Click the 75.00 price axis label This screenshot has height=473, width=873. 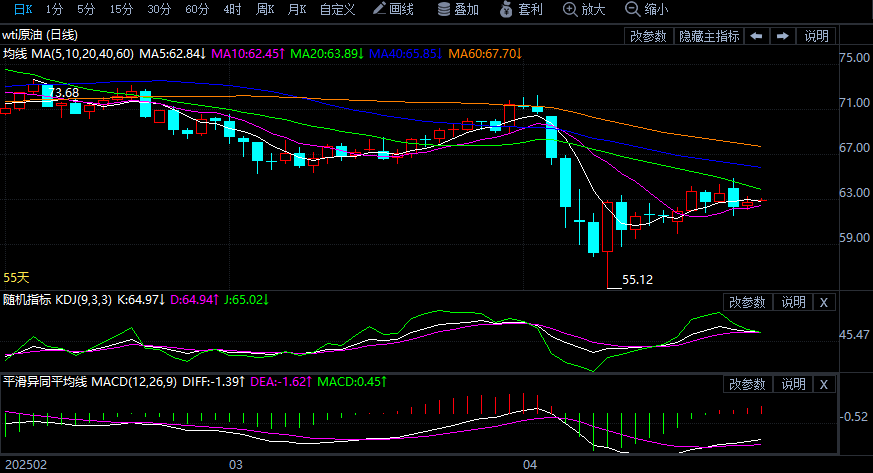[x=854, y=58]
